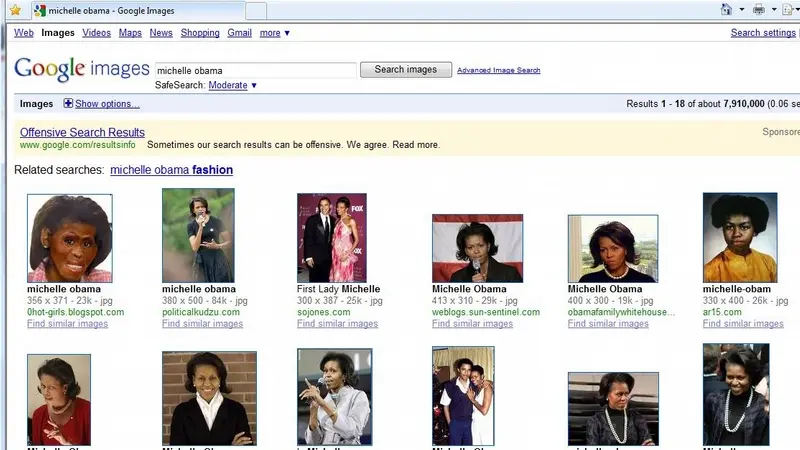Open the SafeSearch Moderate dropdown
The width and height of the screenshot is (800, 450).
[233, 85]
